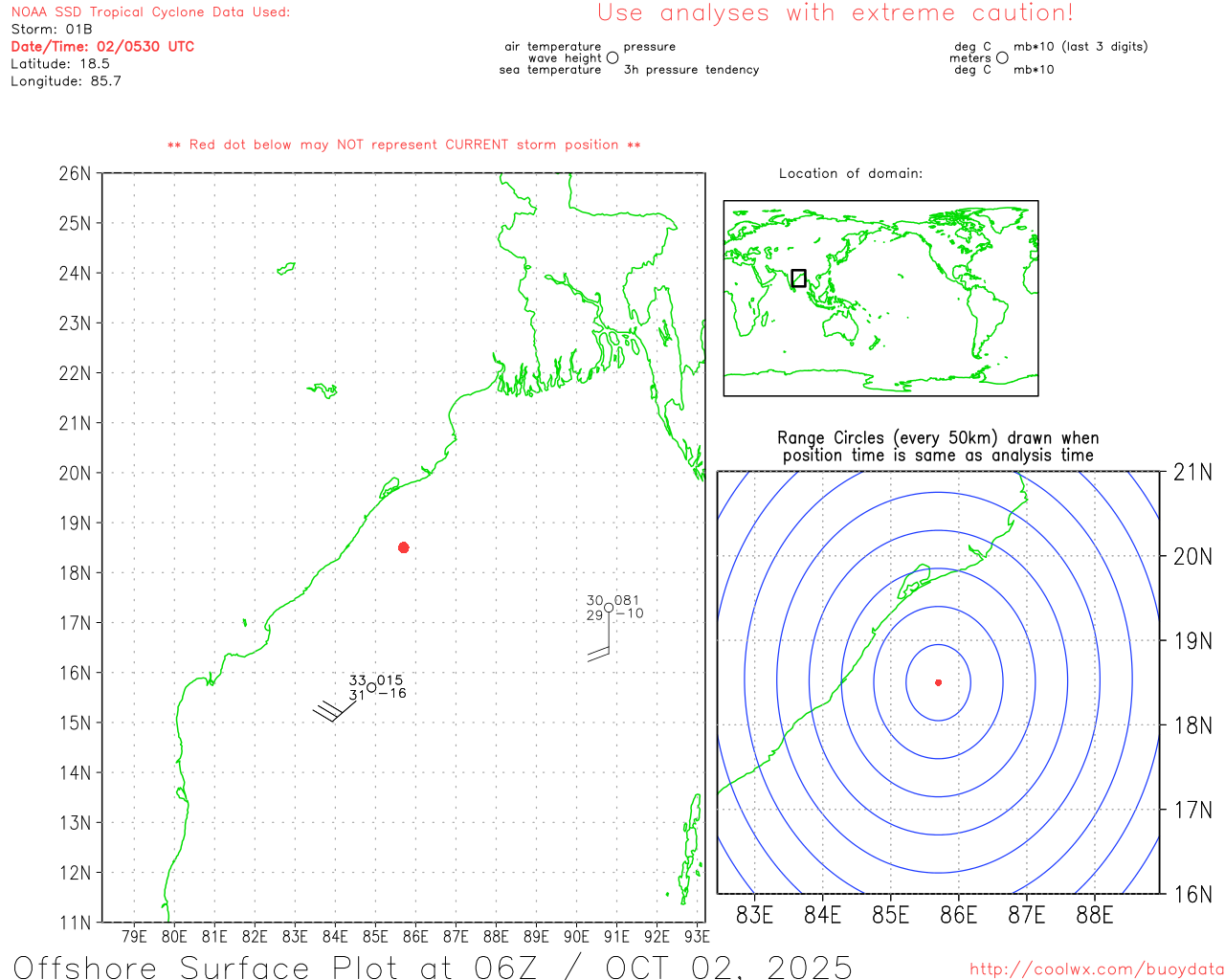Open the coolwx.com/buoydata link
Screen dimensions: 1225x980
tap(1097, 969)
